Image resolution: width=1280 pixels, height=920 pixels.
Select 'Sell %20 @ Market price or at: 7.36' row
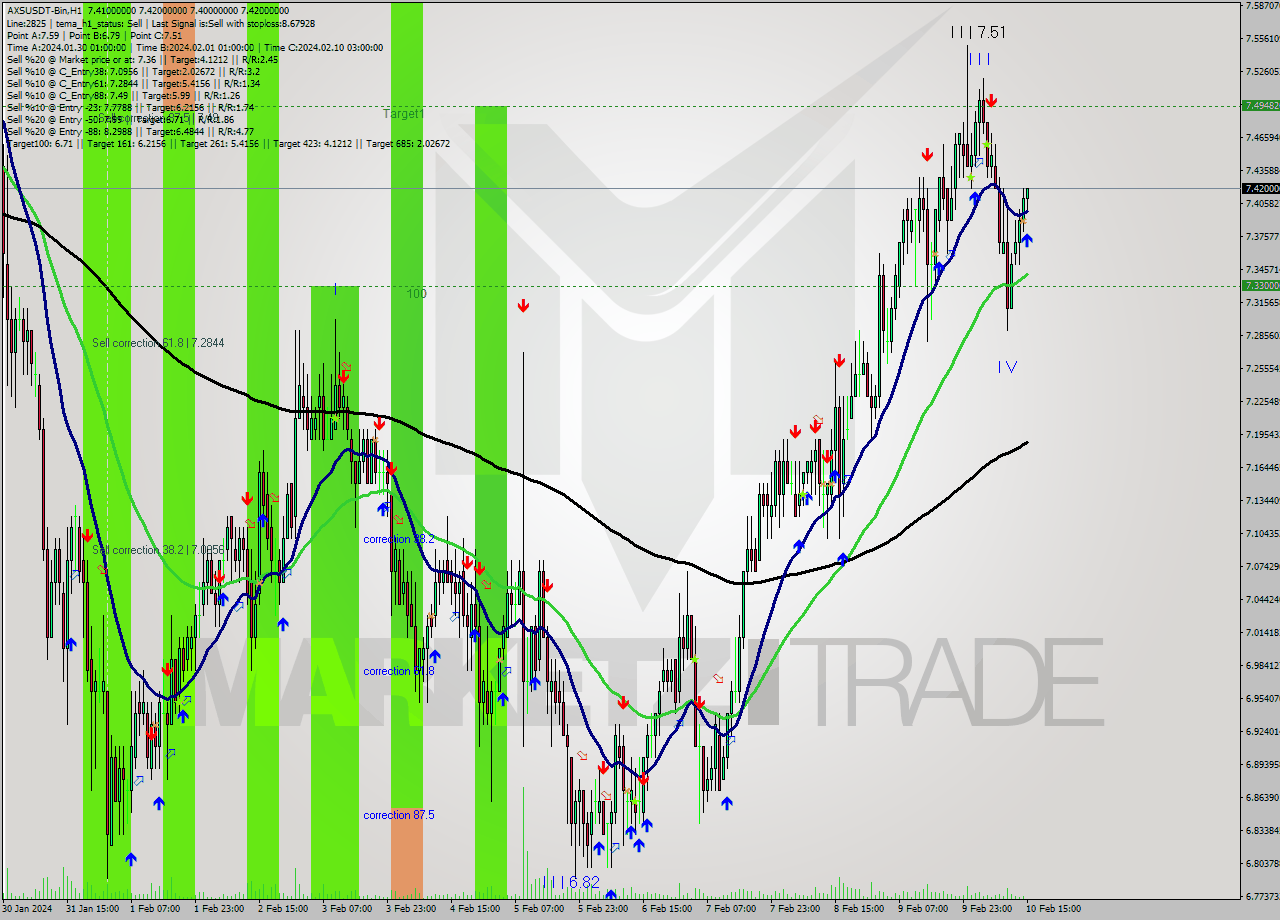[142, 59]
